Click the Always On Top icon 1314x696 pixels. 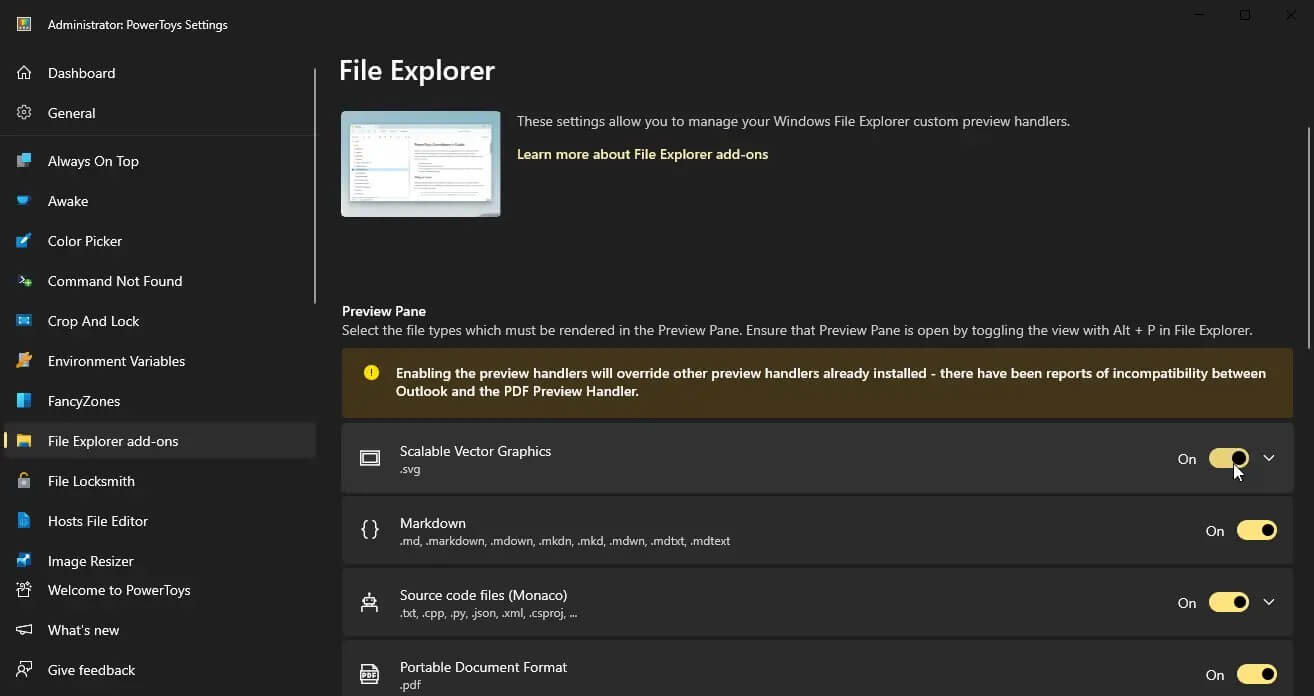click(x=24, y=161)
